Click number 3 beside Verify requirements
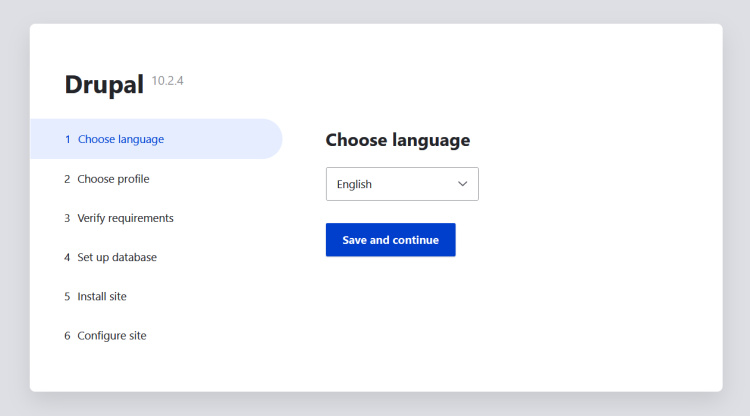The image size is (750, 416). click(x=68, y=218)
